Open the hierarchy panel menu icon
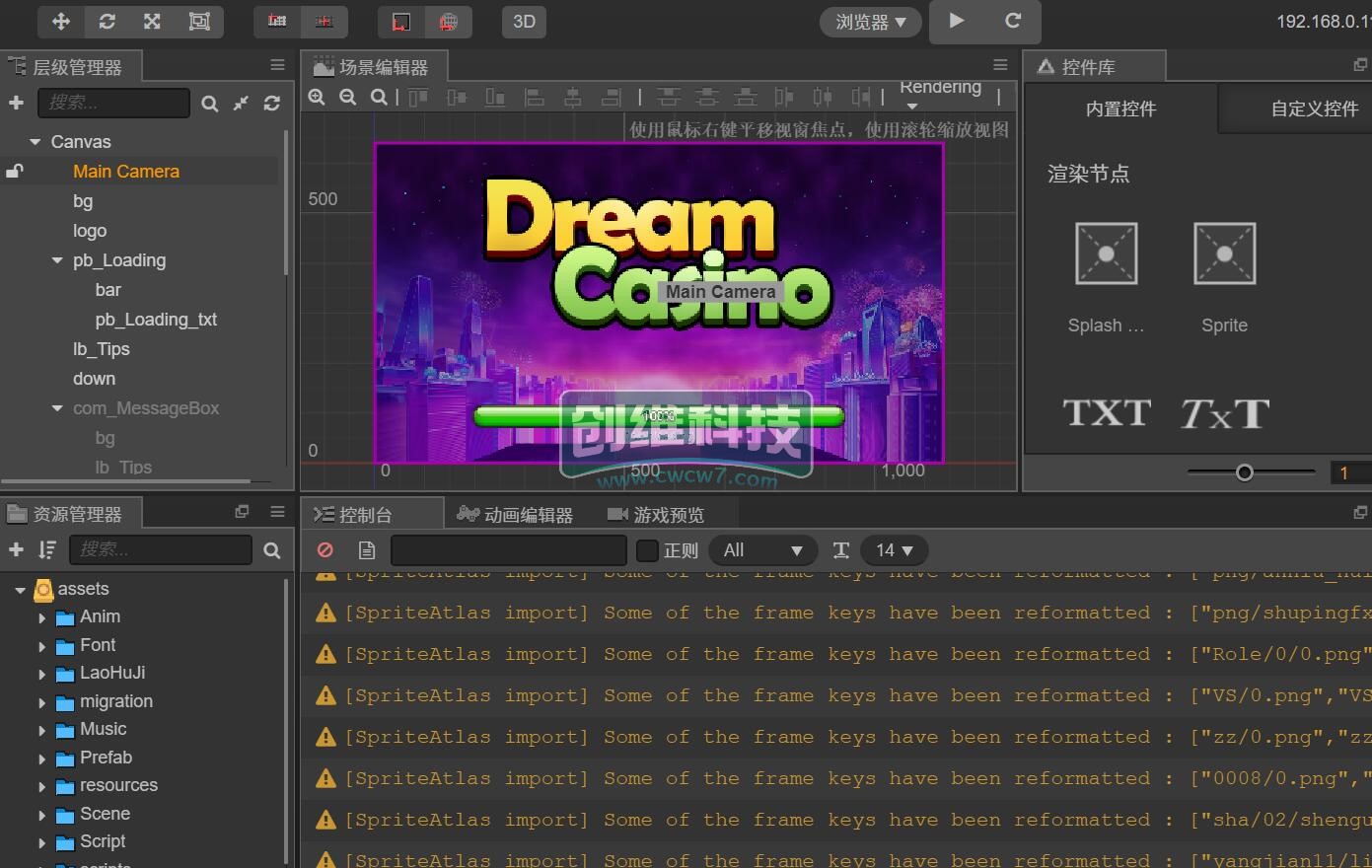Image resolution: width=1372 pixels, height=868 pixels. 277,65
